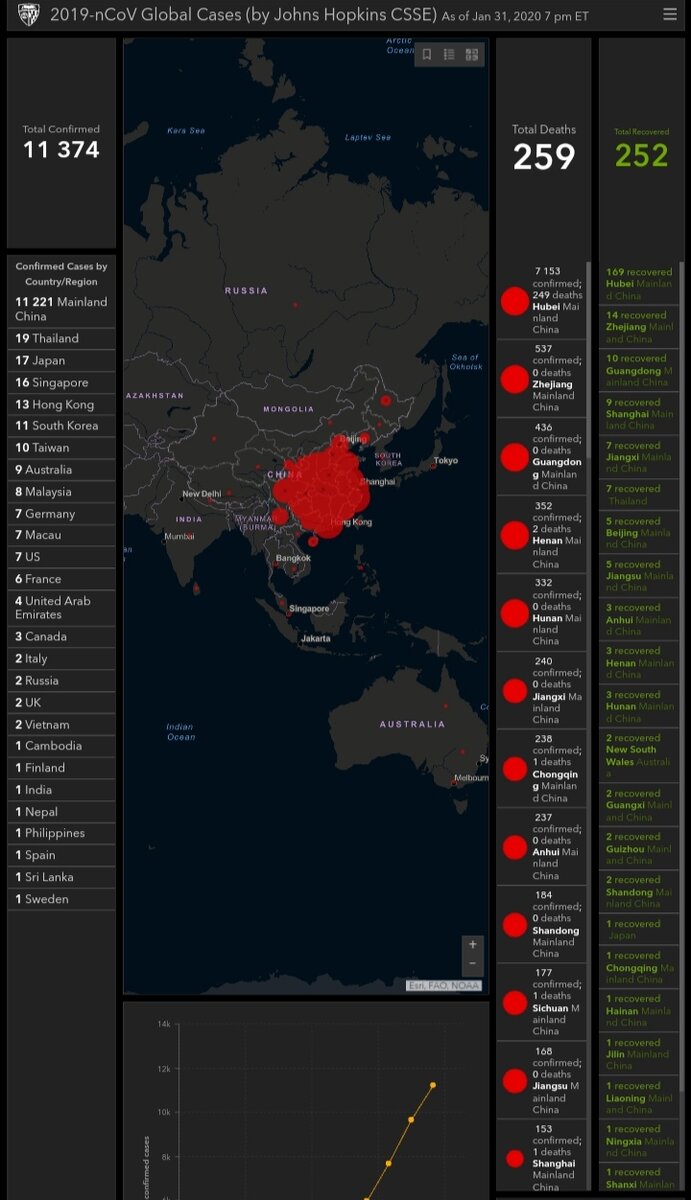Click the Tokyo case marker on map
691x1200 pixels.
(433, 465)
